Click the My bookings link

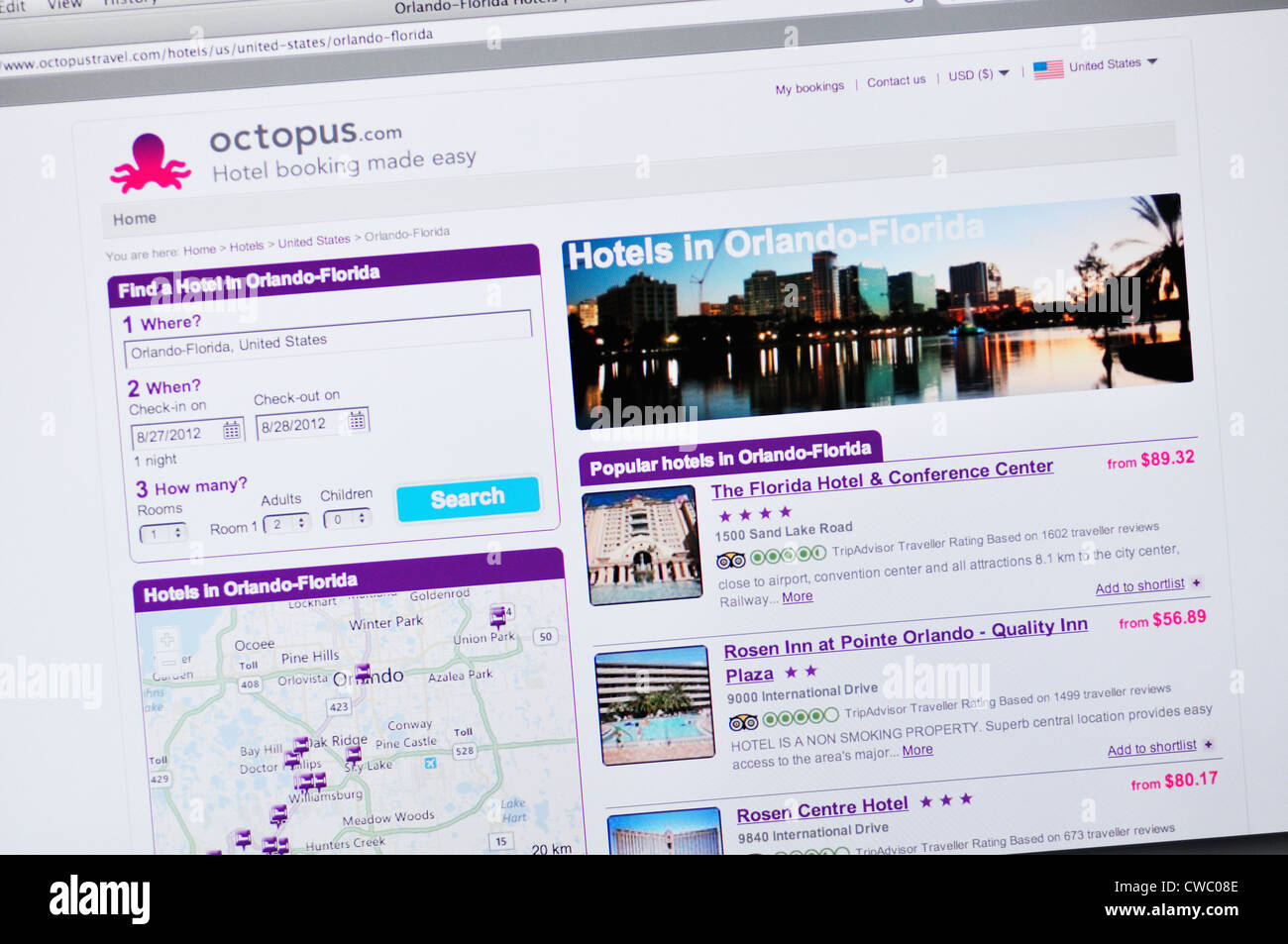pyautogui.click(x=809, y=87)
